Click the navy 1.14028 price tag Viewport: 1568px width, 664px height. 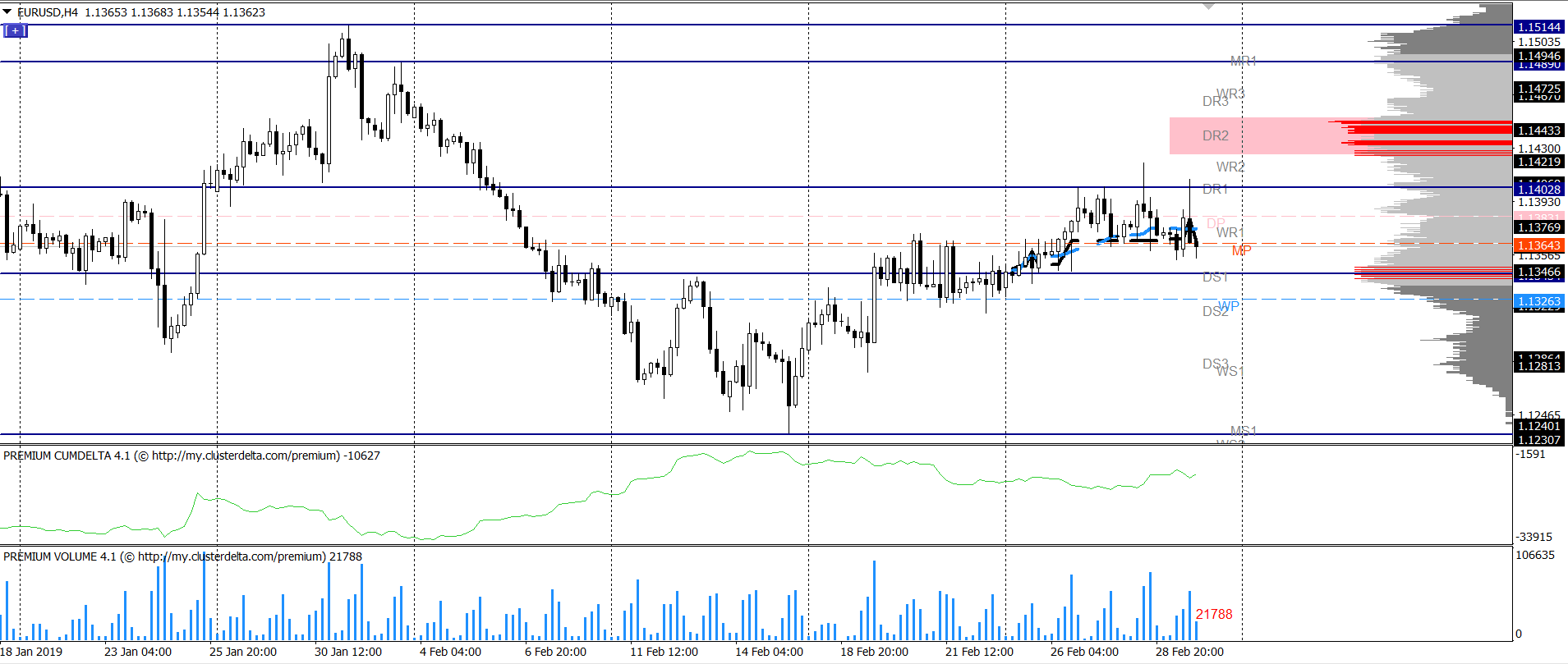pos(1538,190)
